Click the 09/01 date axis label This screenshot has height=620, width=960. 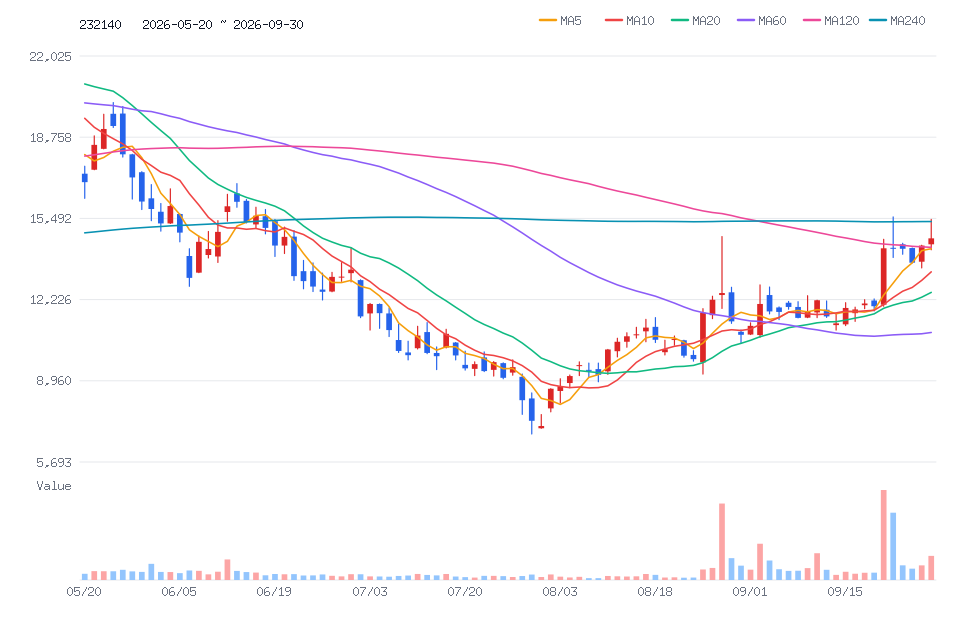[x=750, y=592]
